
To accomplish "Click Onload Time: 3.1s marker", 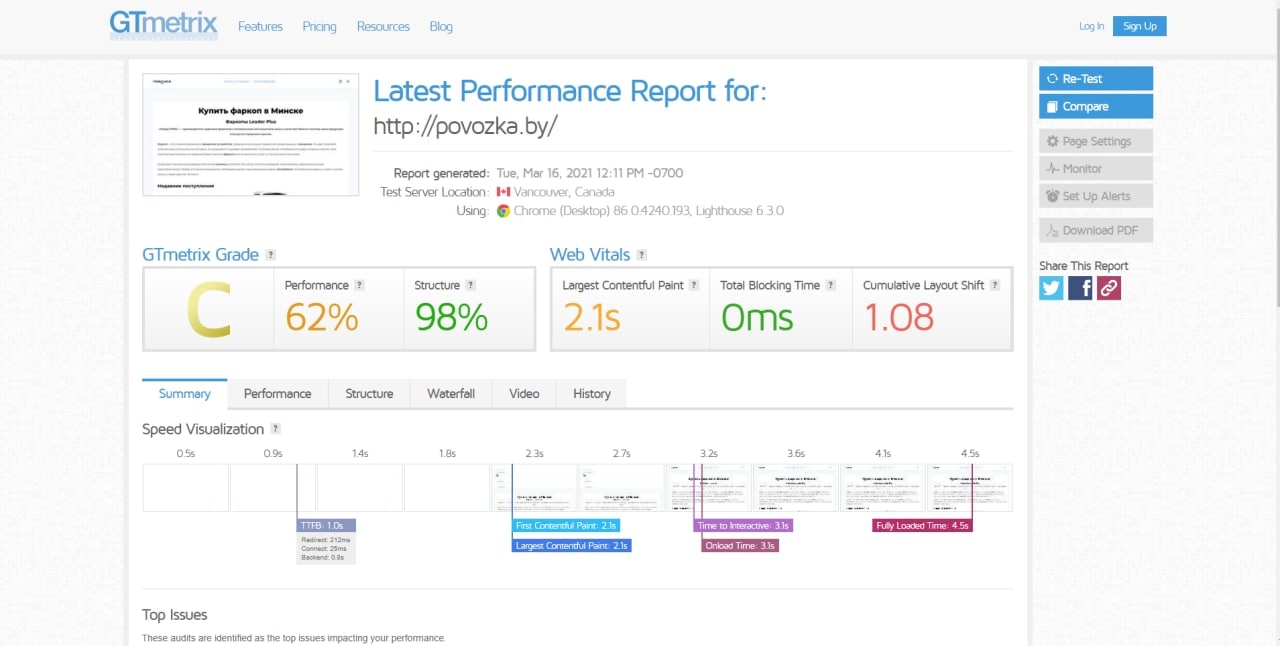I will [x=741, y=546].
